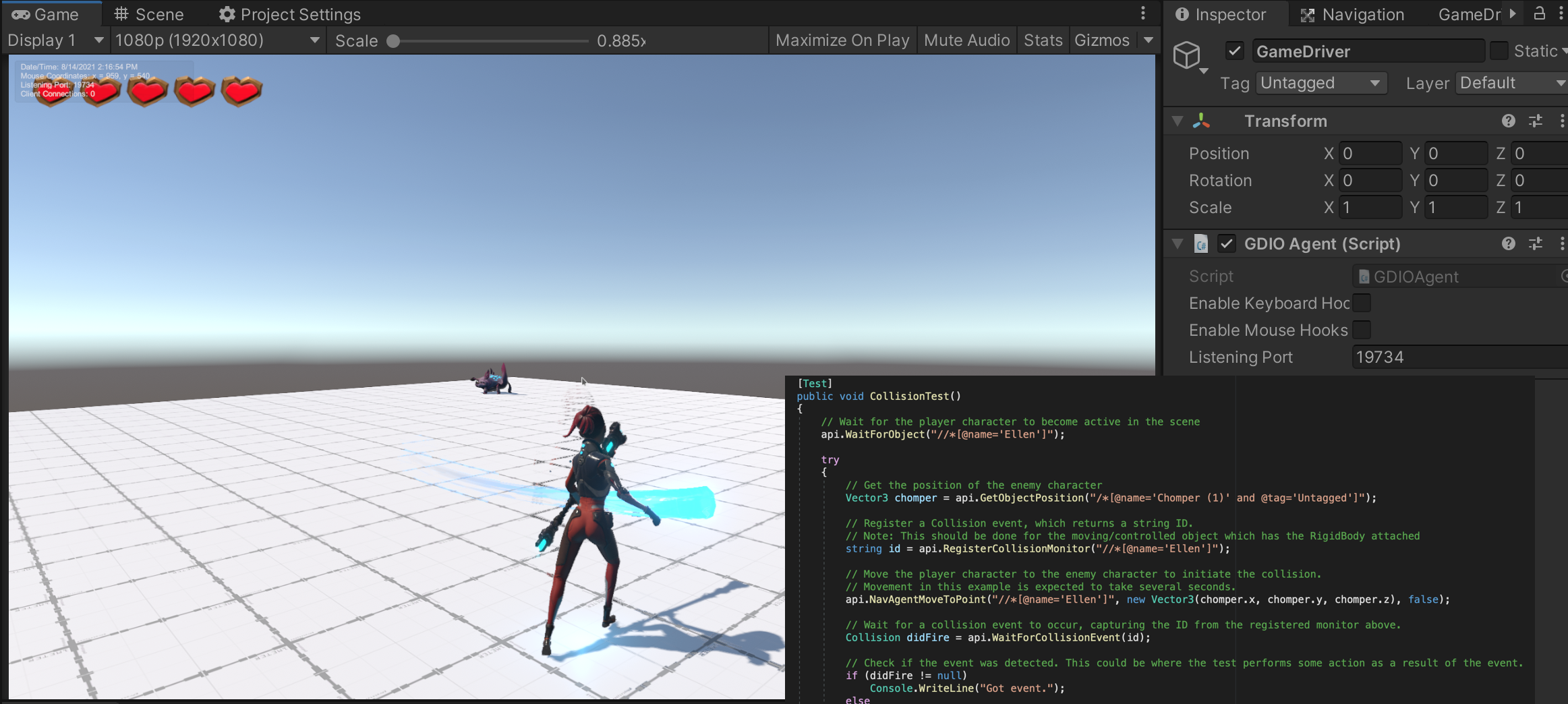Toggle the Static checkbox

tap(1499, 51)
